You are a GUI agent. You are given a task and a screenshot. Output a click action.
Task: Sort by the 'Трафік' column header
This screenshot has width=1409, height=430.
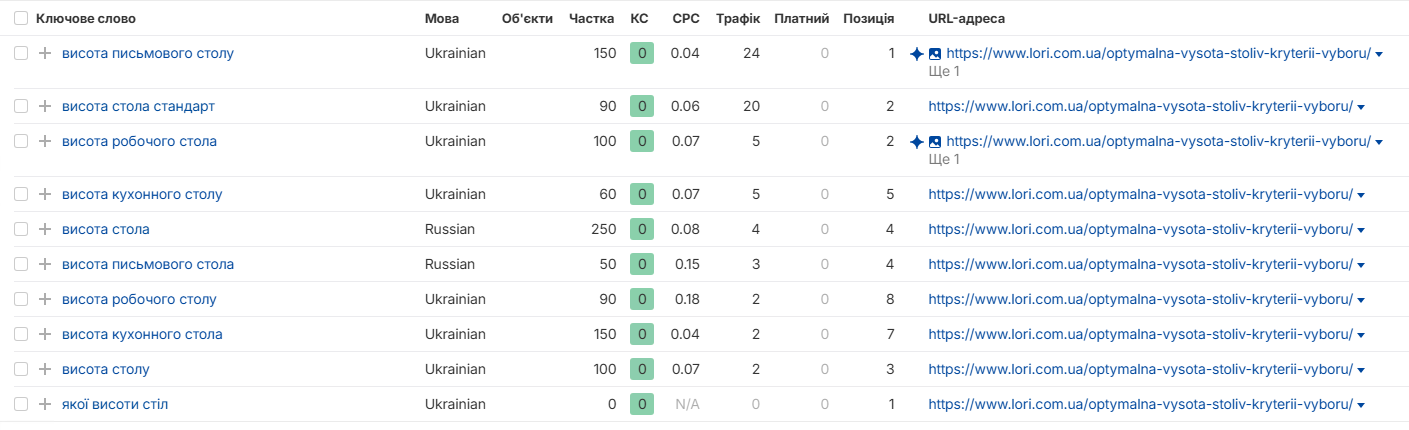point(738,18)
